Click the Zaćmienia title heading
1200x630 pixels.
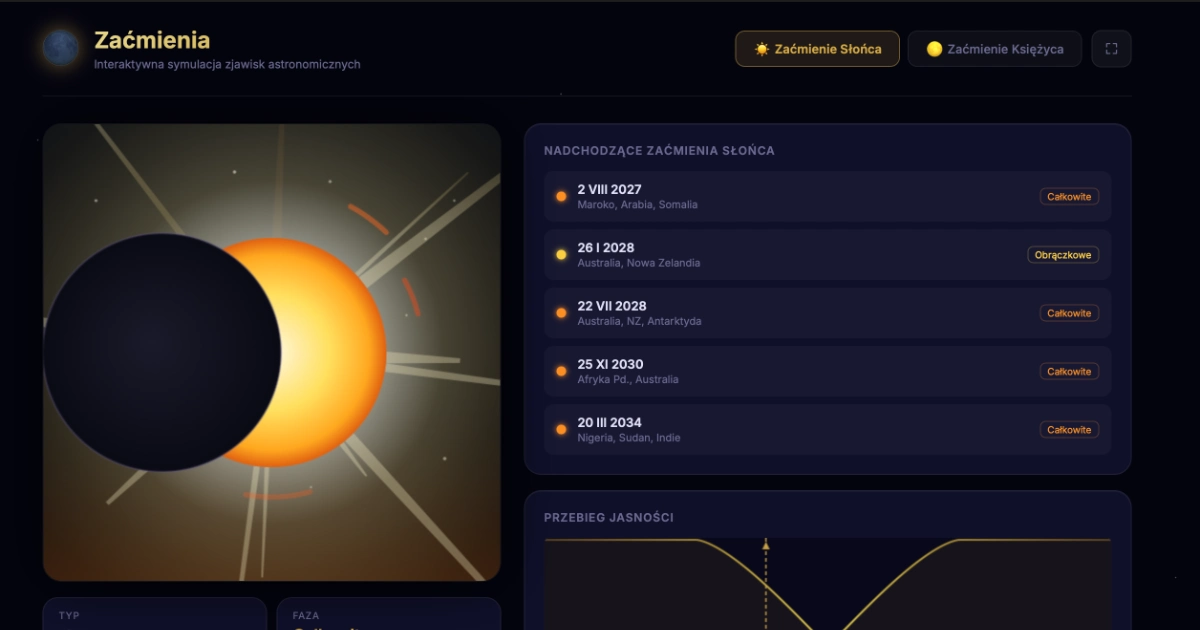tap(152, 40)
